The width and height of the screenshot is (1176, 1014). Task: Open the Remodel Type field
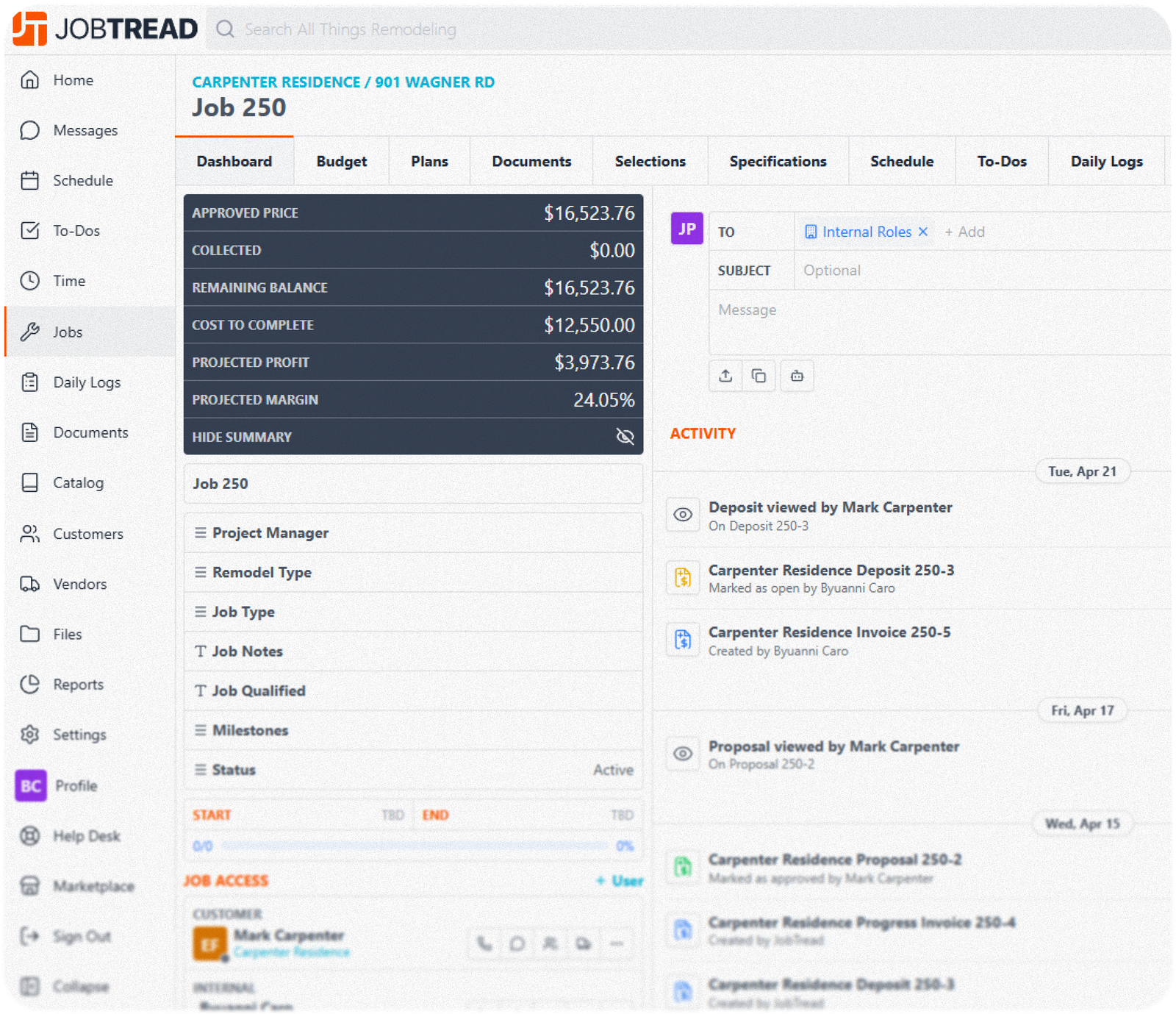click(413, 572)
